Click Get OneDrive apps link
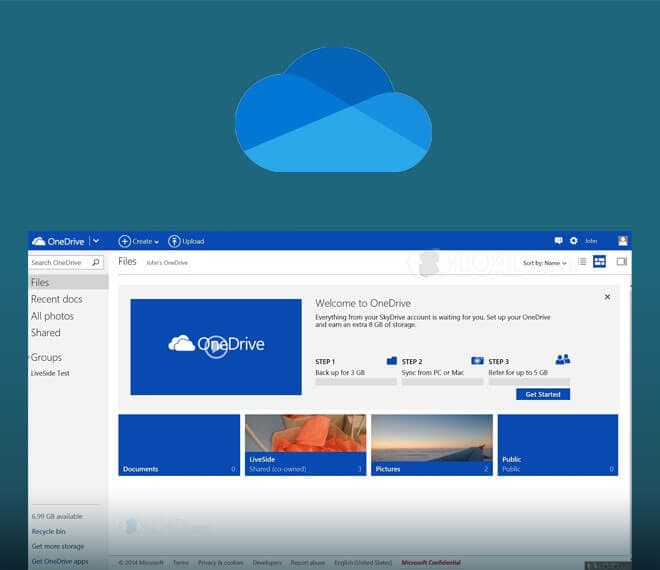This screenshot has height=570, width=660. pos(60,562)
